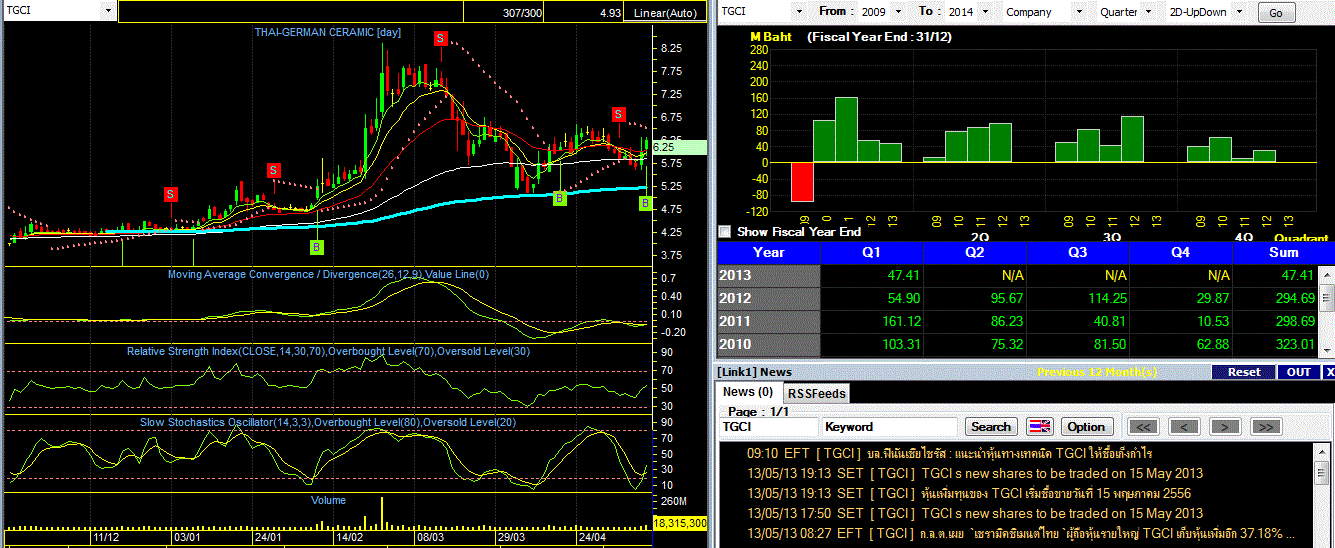The height and width of the screenshot is (548, 1335).
Task: Select the 2013 year row label
Action: [768, 275]
